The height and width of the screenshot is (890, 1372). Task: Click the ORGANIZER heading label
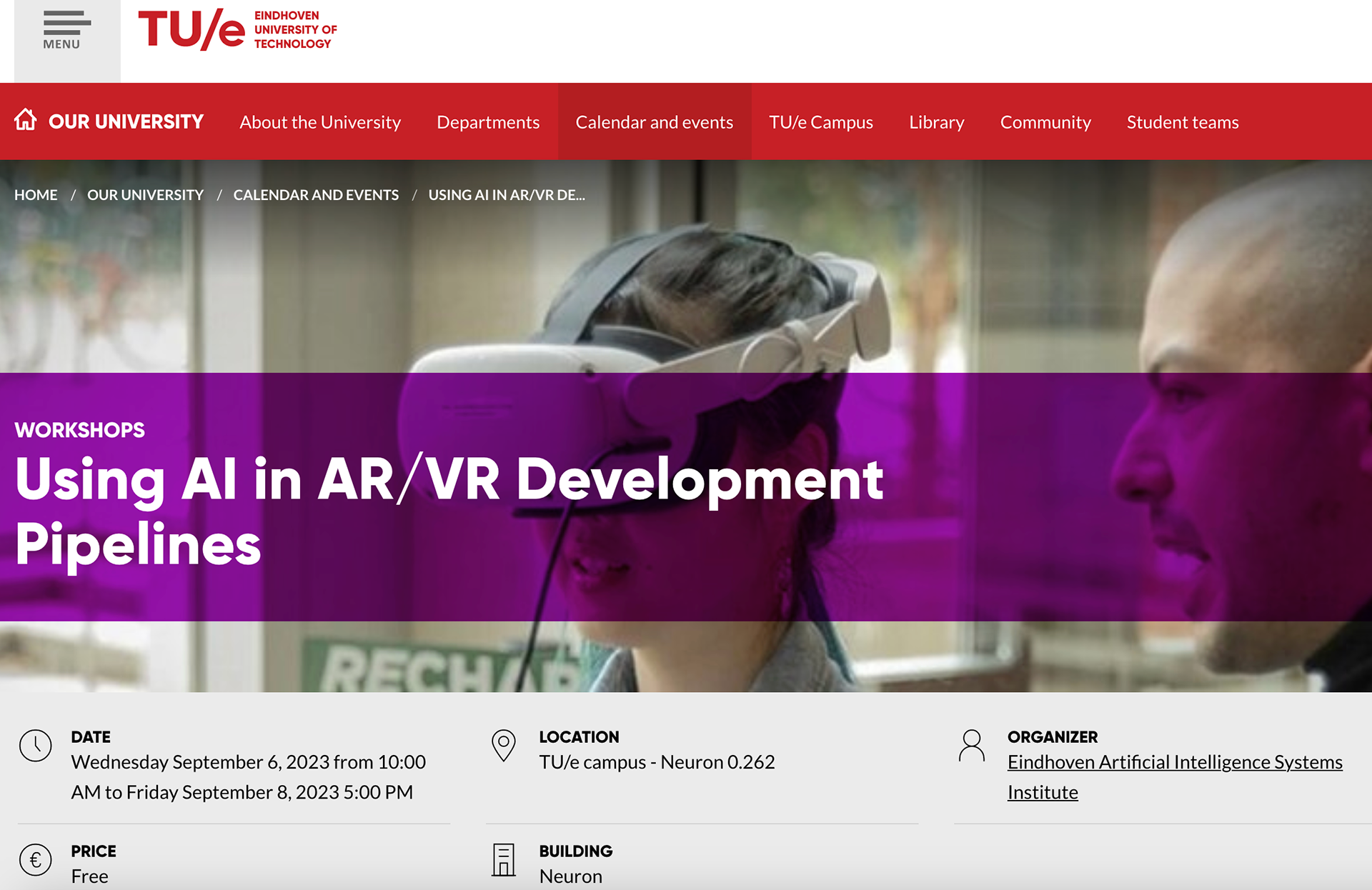coord(1053,737)
